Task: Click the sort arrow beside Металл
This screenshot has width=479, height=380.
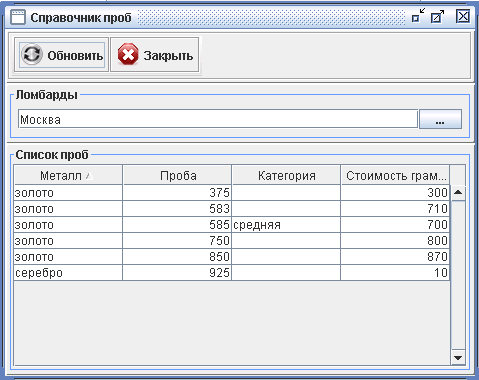Action: (89, 176)
